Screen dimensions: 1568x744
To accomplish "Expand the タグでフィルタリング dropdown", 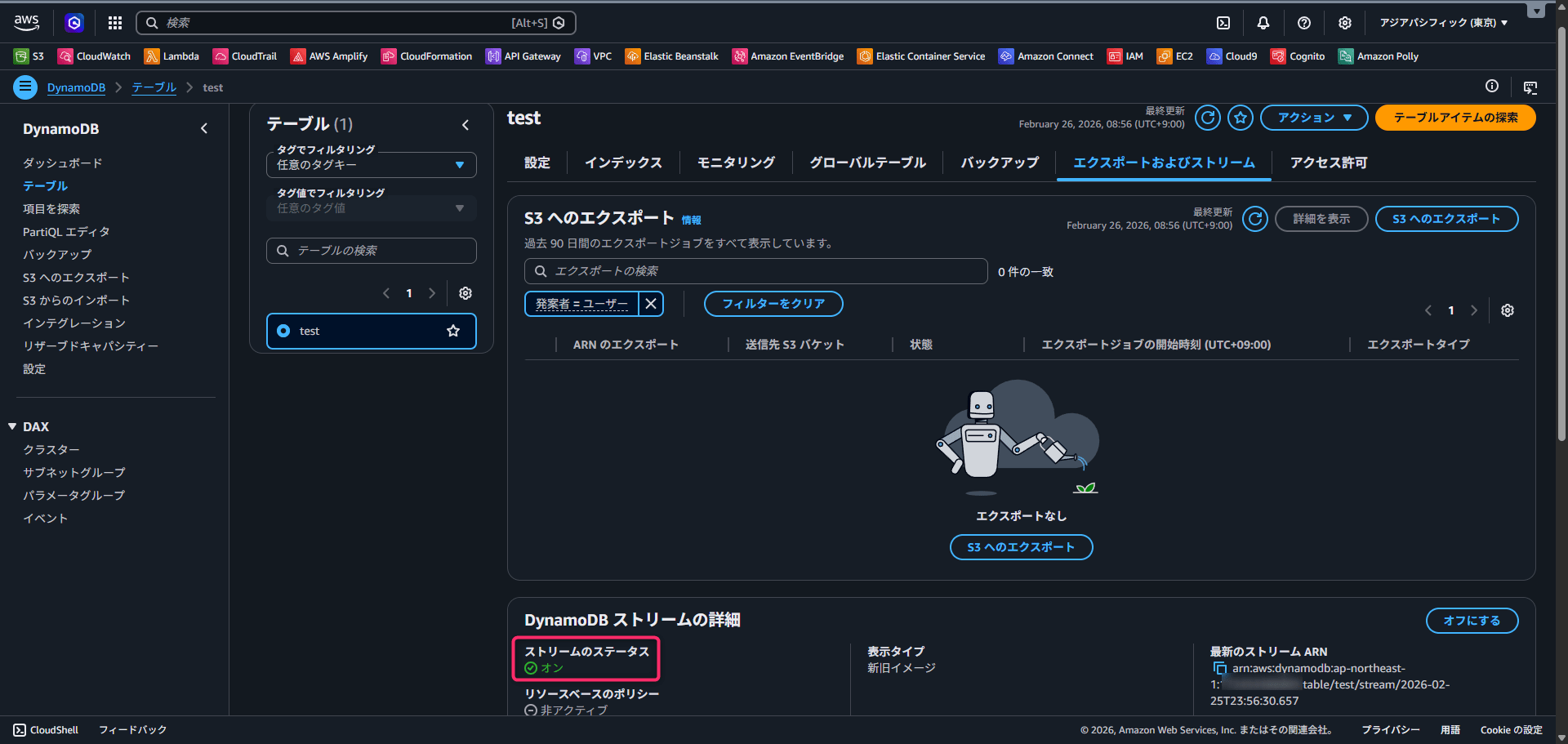I will click(371, 165).
